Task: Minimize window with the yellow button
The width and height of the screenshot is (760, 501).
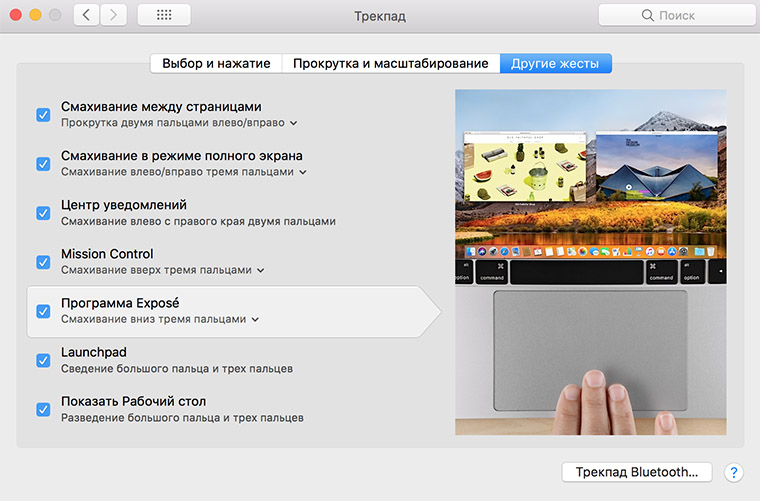Action: pyautogui.click(x=35, y=15)
